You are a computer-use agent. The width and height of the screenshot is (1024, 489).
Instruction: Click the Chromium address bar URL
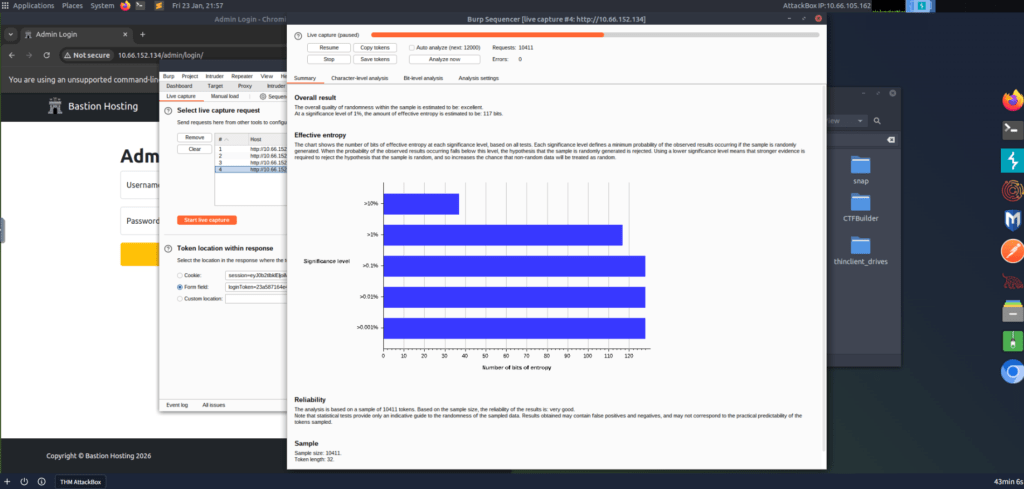click(161, 55)
